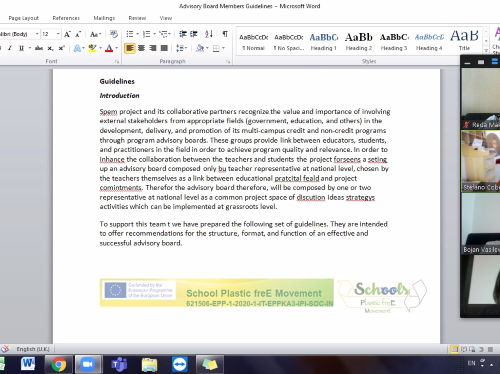This screenshot has width=500, height=374.
Task: Click the Sort icon
Action: (x=209, y=34)
